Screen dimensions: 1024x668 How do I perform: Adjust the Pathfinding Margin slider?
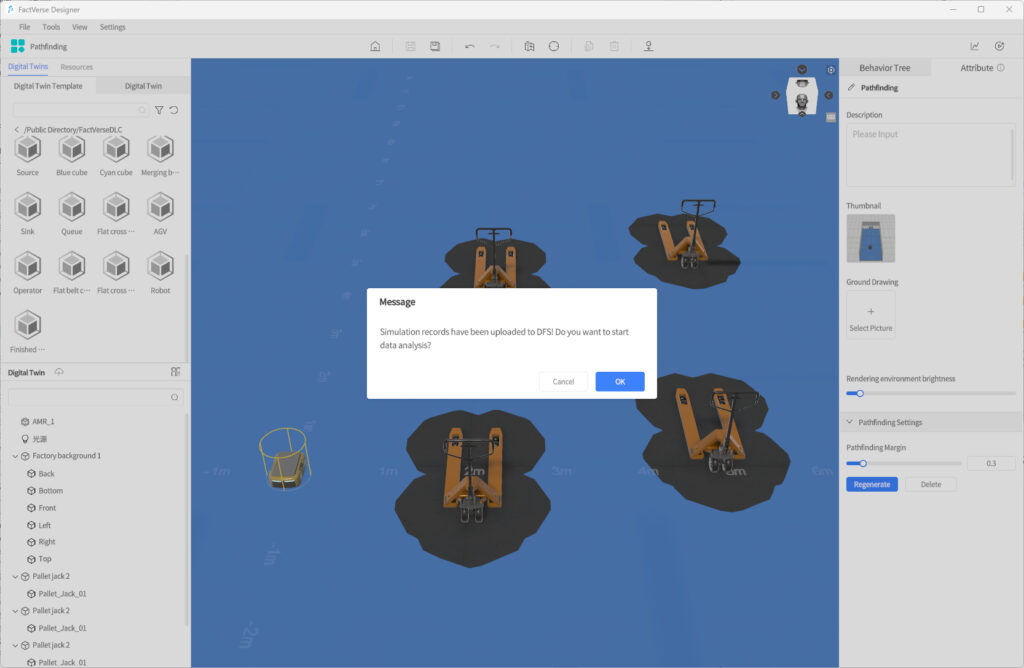point(863,464)
